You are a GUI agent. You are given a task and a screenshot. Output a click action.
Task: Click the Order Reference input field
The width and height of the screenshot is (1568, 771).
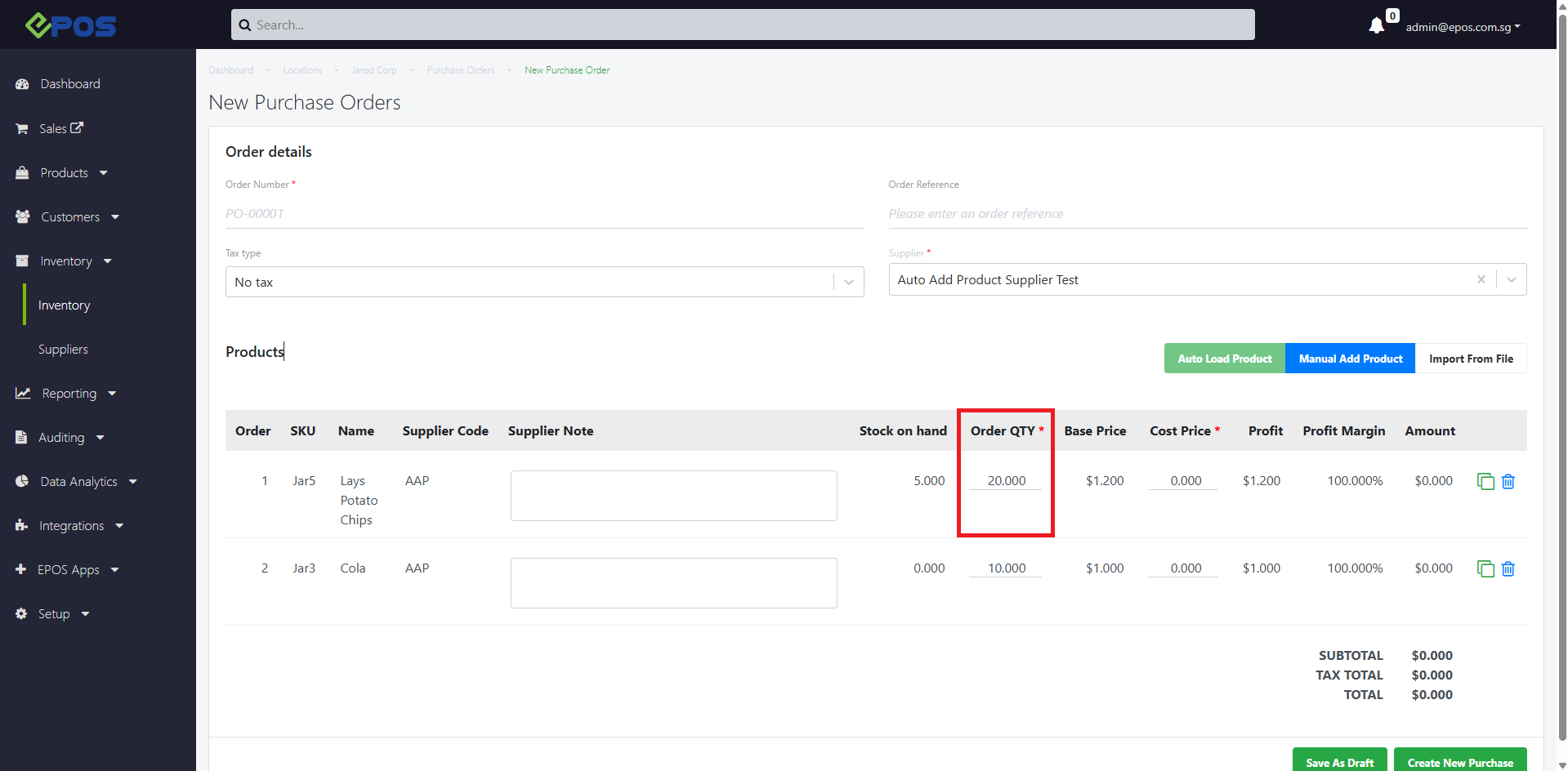click(x=1206, y=214)
